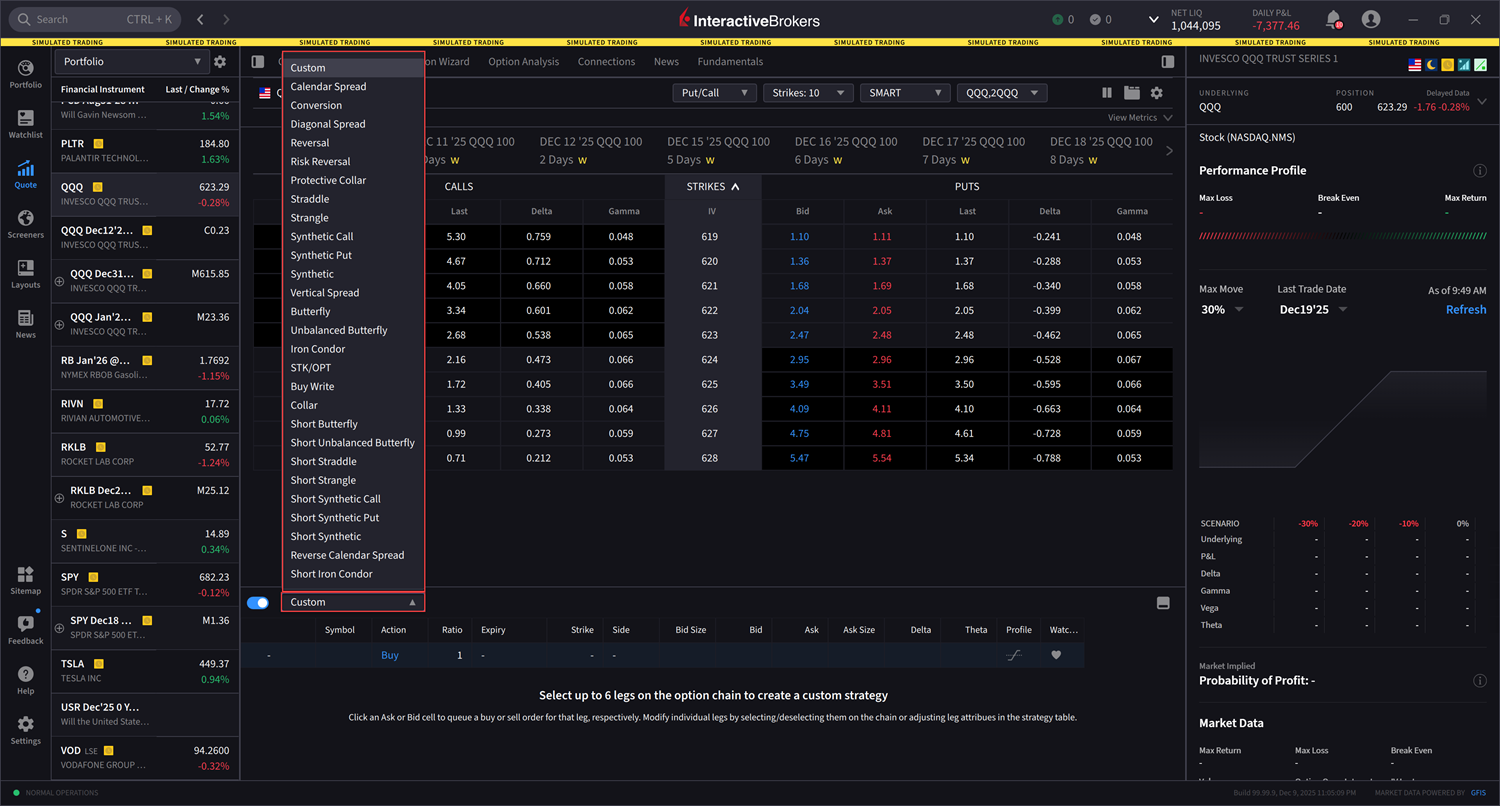Add strategy leg to watchlist via heart icon

1054,655
